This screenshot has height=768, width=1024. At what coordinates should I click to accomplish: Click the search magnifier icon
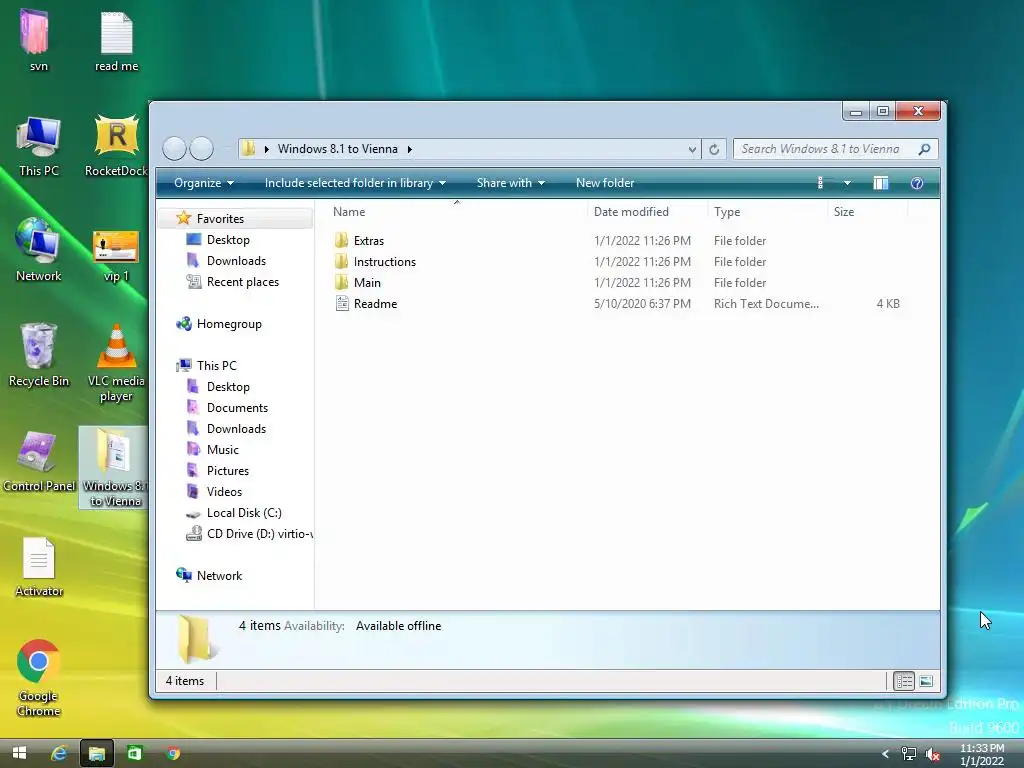click(924, 149)
